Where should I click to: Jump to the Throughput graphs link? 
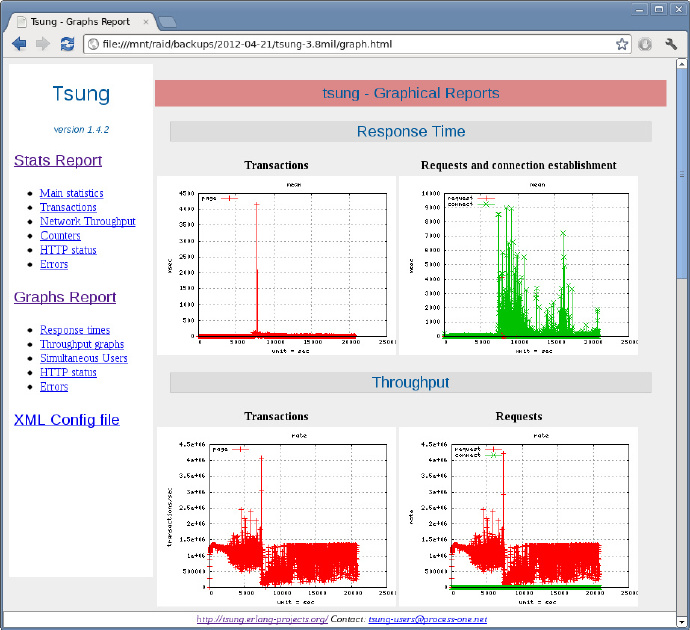82,344
